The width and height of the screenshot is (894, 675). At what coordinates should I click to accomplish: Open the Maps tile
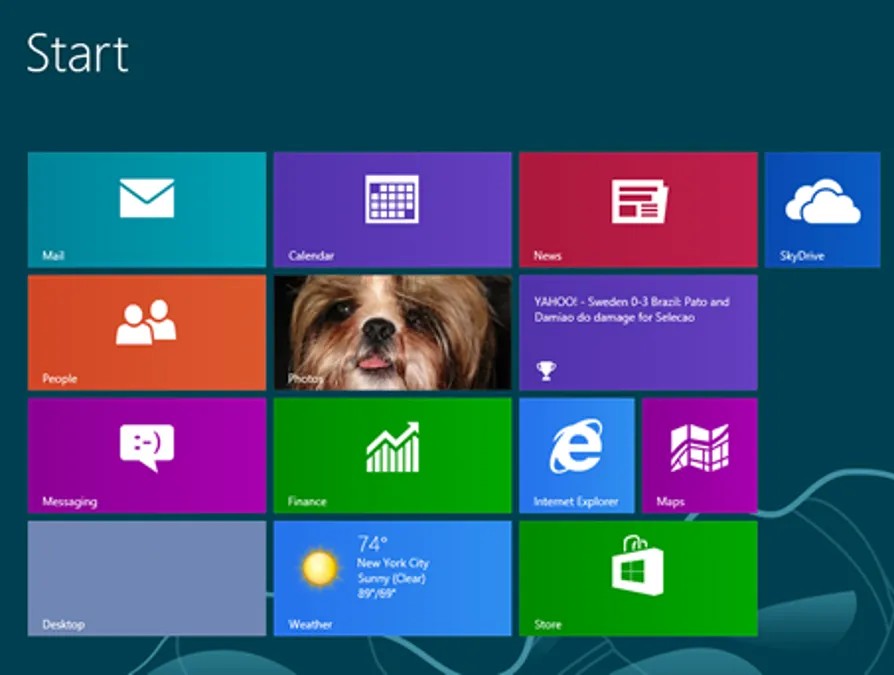pyautogui.click(x=699, y=455)
